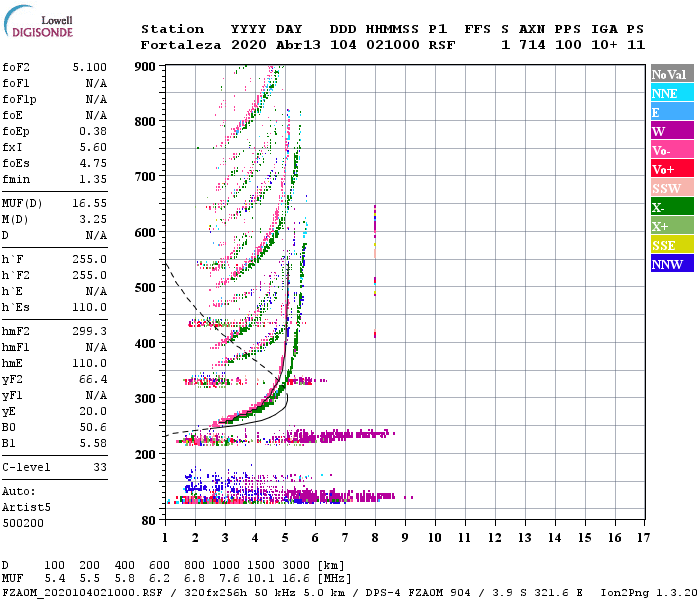700x600 pixels.
Task: Select the SSW pale pink legend swatch
Action: (672, 188)
